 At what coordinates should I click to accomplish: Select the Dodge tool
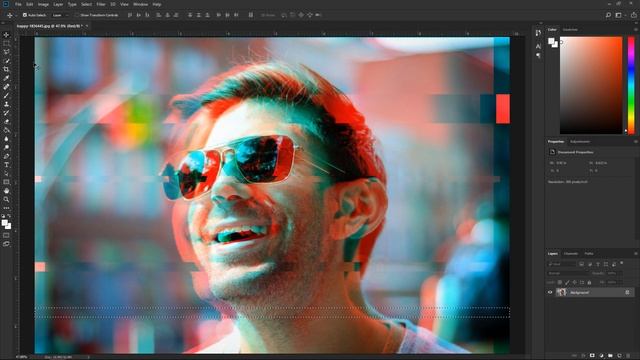[6, 147]
